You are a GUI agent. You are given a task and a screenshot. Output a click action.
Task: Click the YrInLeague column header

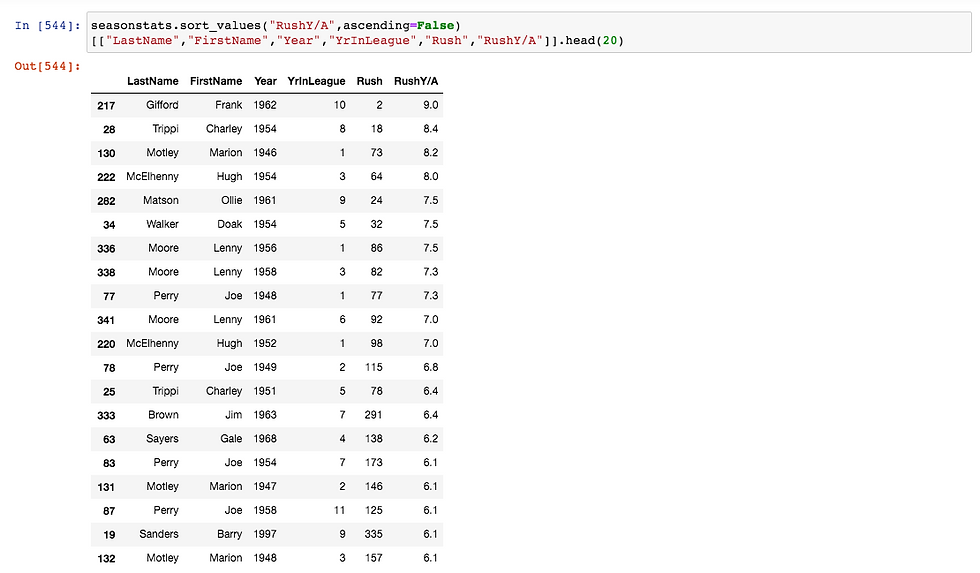(x=316, y=81)
